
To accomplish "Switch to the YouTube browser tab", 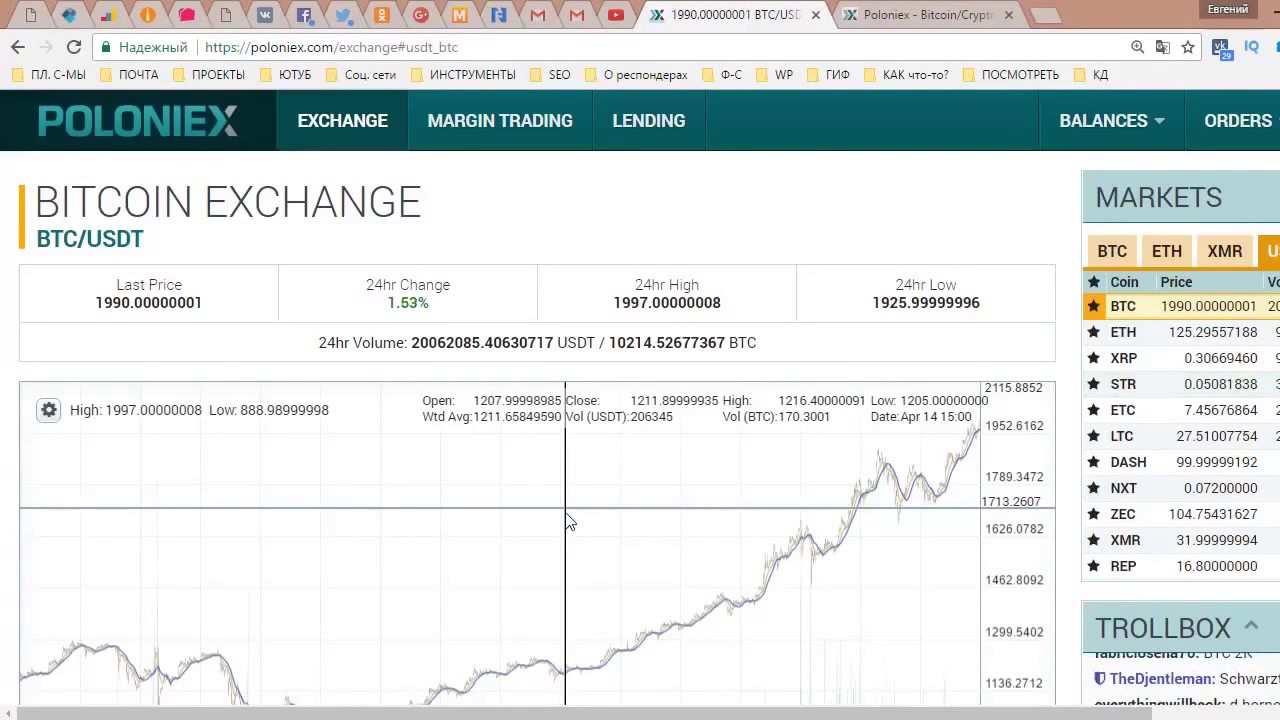I will click(x=616, y=15).
